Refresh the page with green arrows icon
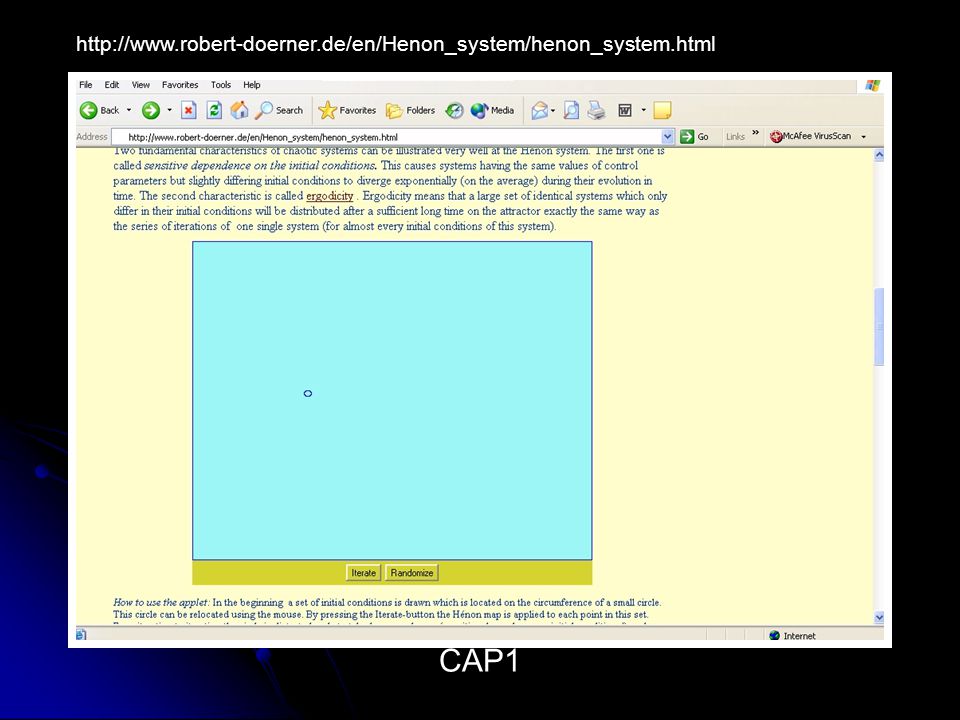 pyautogui.click(x=214, y=110)
